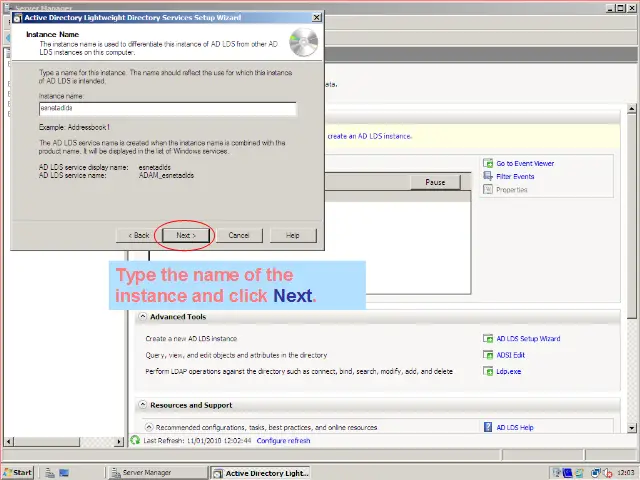The image size is (640, 480).
Task: Click the wizard title bar icon
Action: (17, 18)
